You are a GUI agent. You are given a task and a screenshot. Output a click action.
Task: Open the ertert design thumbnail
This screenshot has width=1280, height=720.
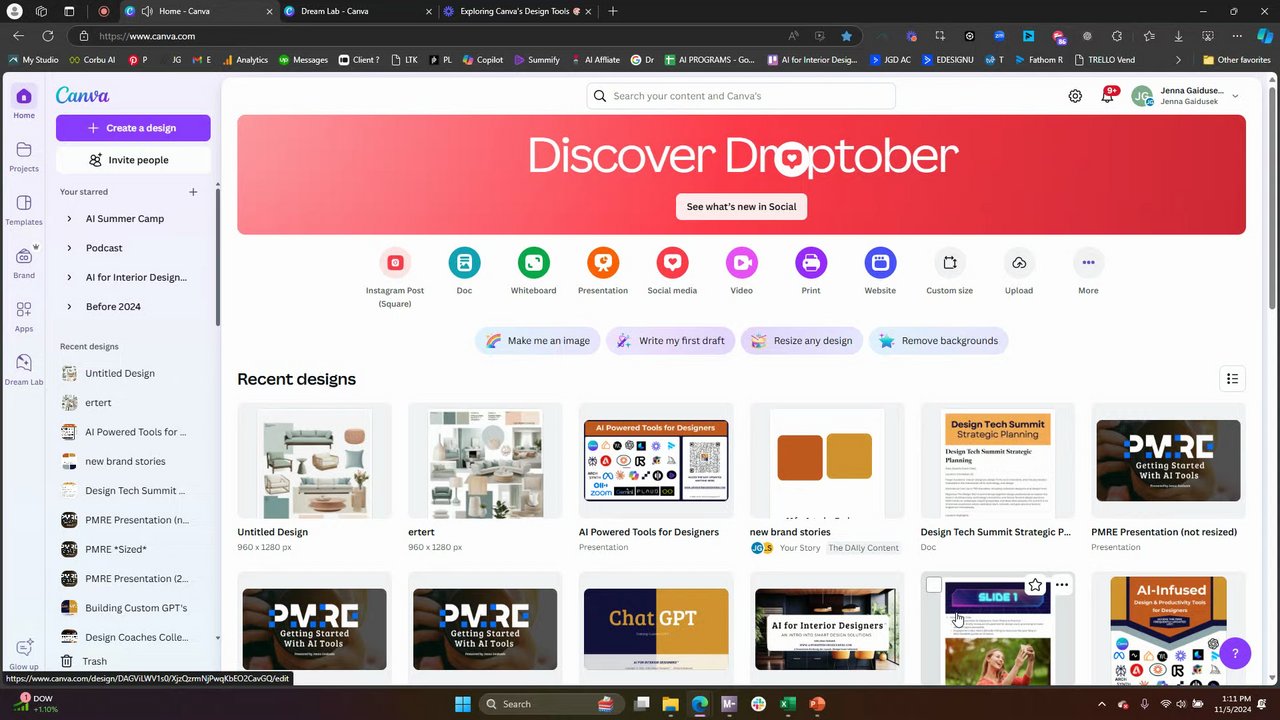(x=485, y=461)
